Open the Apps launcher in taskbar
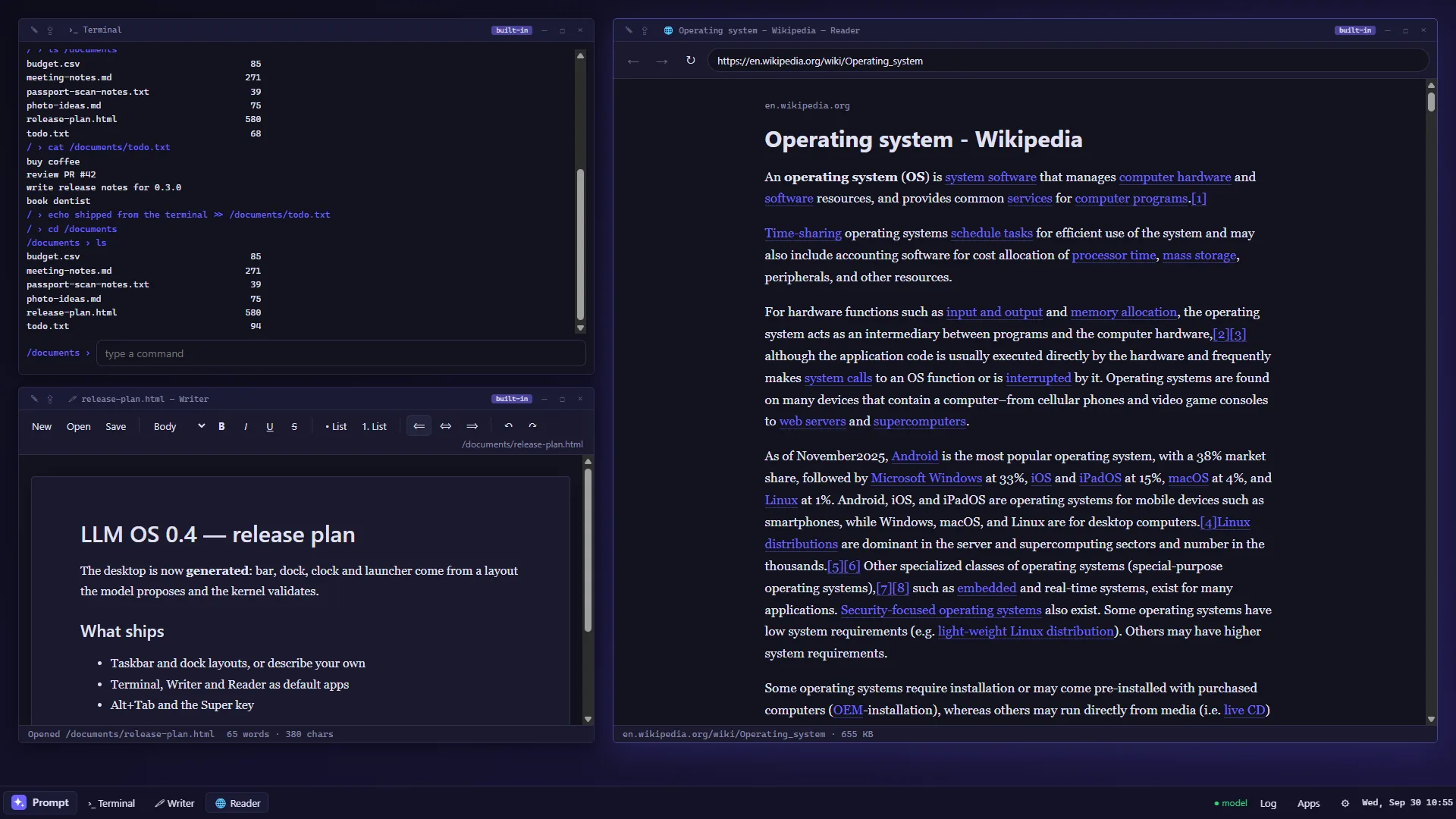Image resolution: width=1456 pixels, height=819 pixels. click(x=1308, y=803)
